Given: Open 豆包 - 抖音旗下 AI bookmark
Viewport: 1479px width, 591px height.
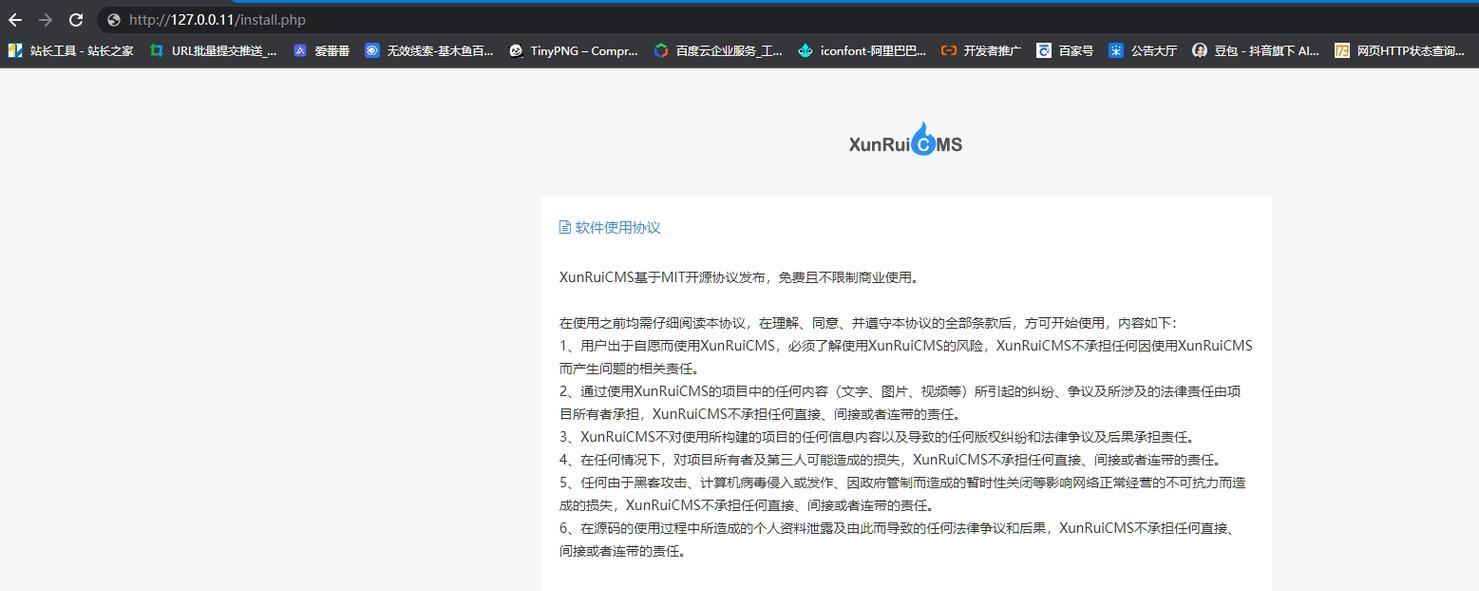Looking at the screenshot, I should [x=1256, y=50].
